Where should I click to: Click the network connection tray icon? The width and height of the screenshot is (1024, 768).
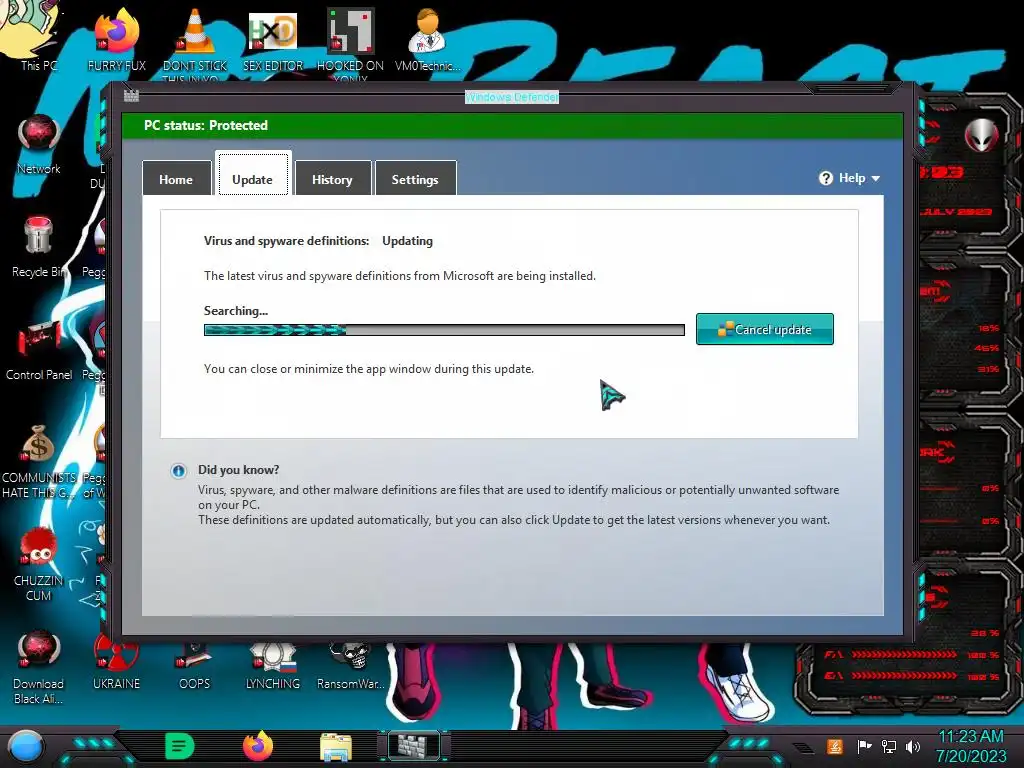click(x=889, y=746)
